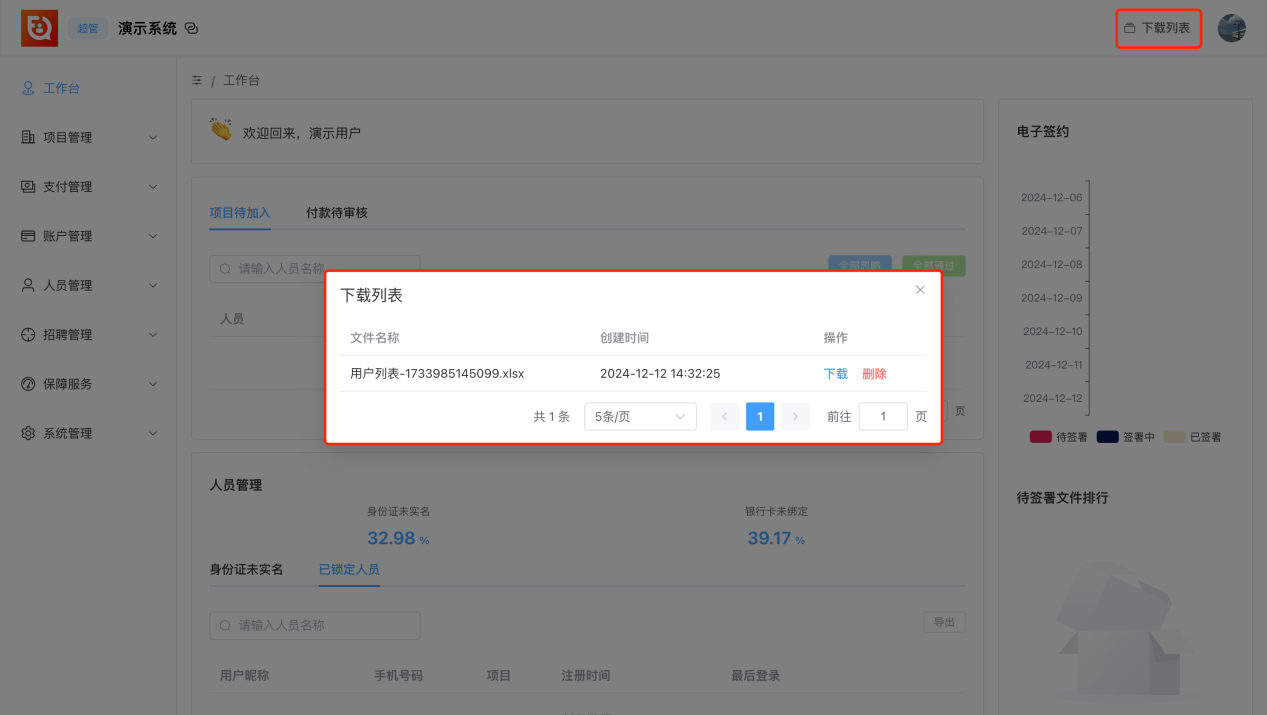1267x715 pixels.
Task: Open the 5条/页 page size dropdown
Action: click(640, 416)
